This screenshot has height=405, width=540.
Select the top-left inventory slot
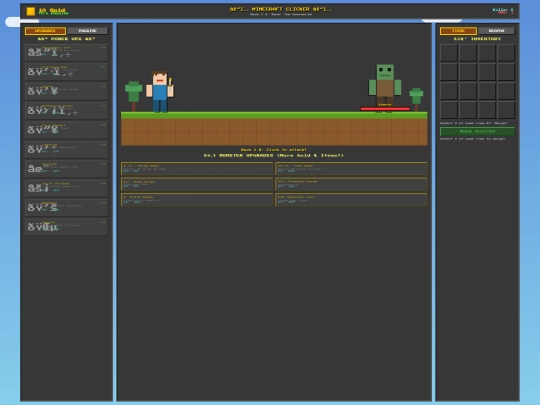(x=449, y=53)
